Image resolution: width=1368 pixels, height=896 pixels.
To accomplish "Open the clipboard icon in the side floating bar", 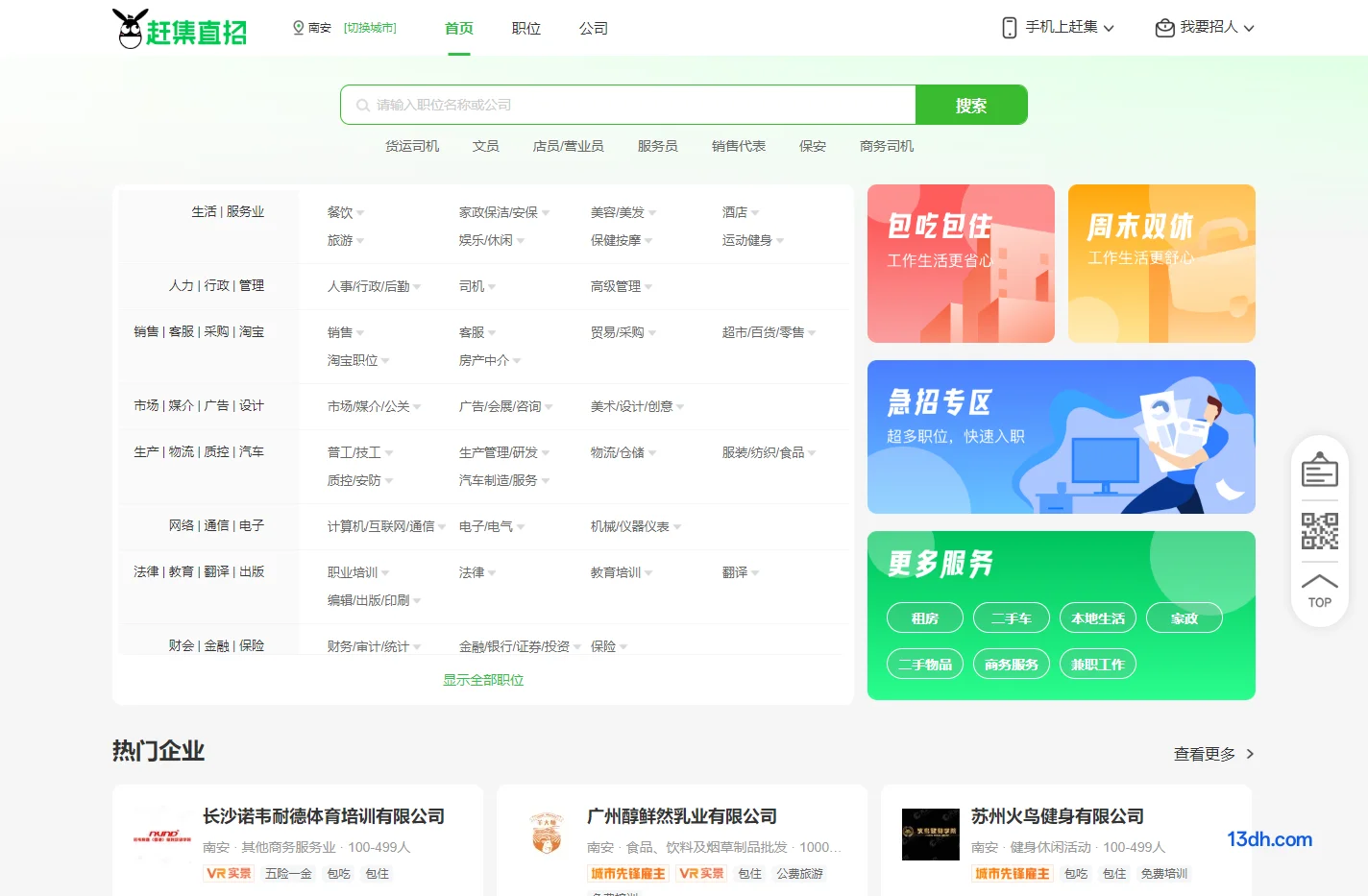I will click(1319, 471).
